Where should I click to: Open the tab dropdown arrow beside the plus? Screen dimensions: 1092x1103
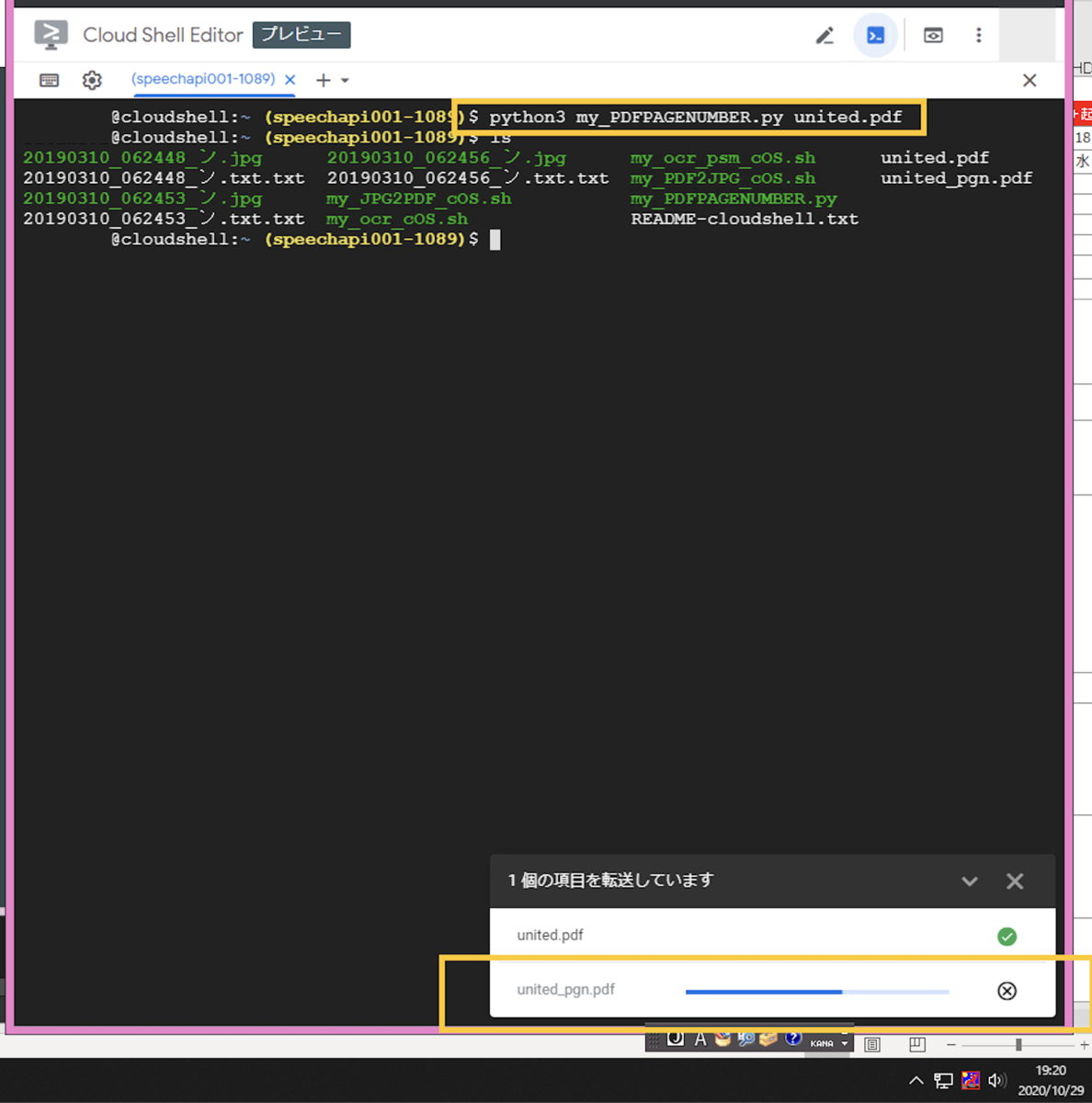[x=345, y=80]
